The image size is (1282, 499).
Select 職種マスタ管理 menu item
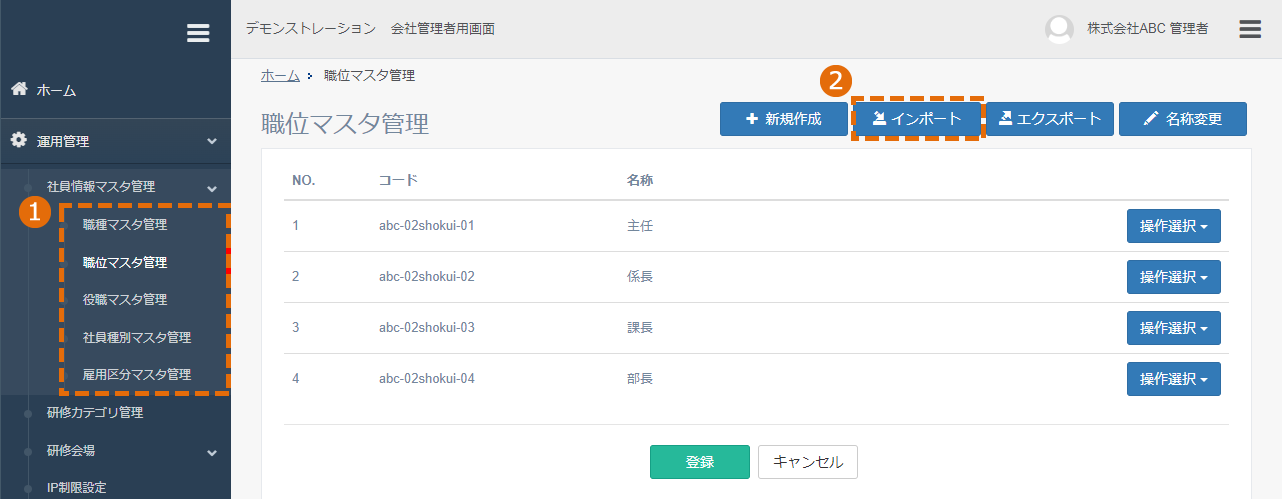(x=125, y=224)
